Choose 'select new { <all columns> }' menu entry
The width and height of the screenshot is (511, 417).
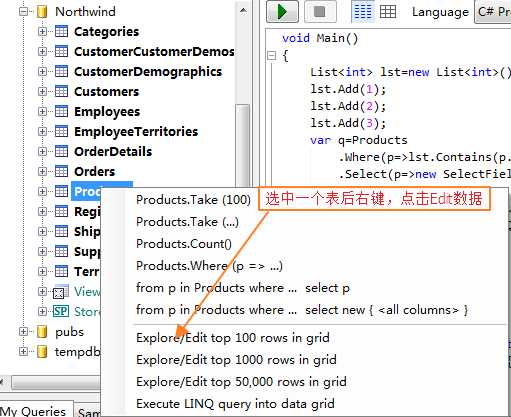[x=302, y=310]
